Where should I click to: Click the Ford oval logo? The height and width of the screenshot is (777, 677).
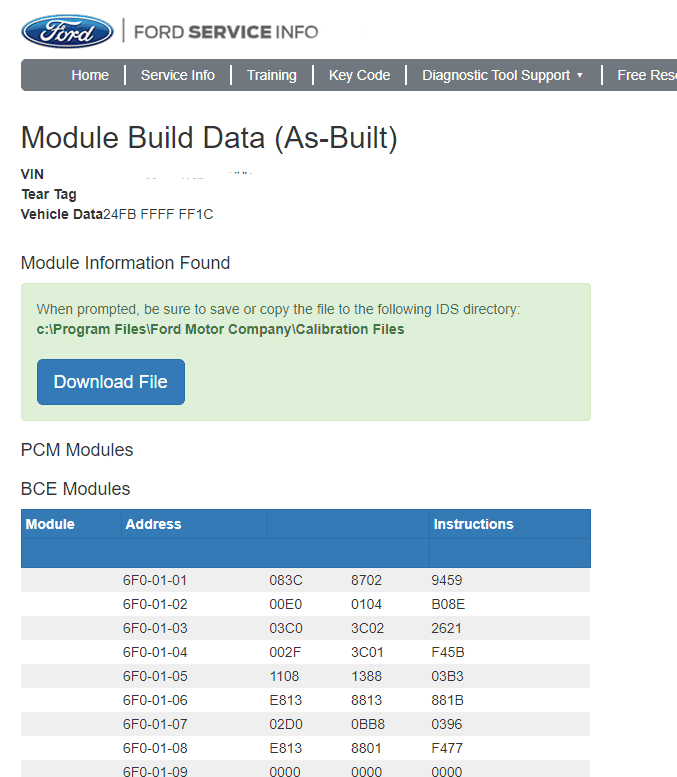coord(67,32)
